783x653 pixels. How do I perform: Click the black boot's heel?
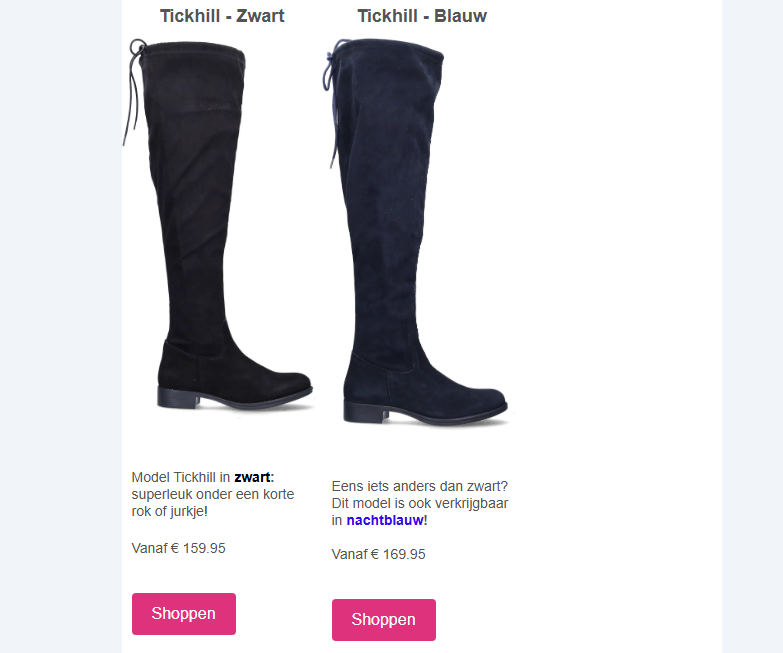coord(178,400)
